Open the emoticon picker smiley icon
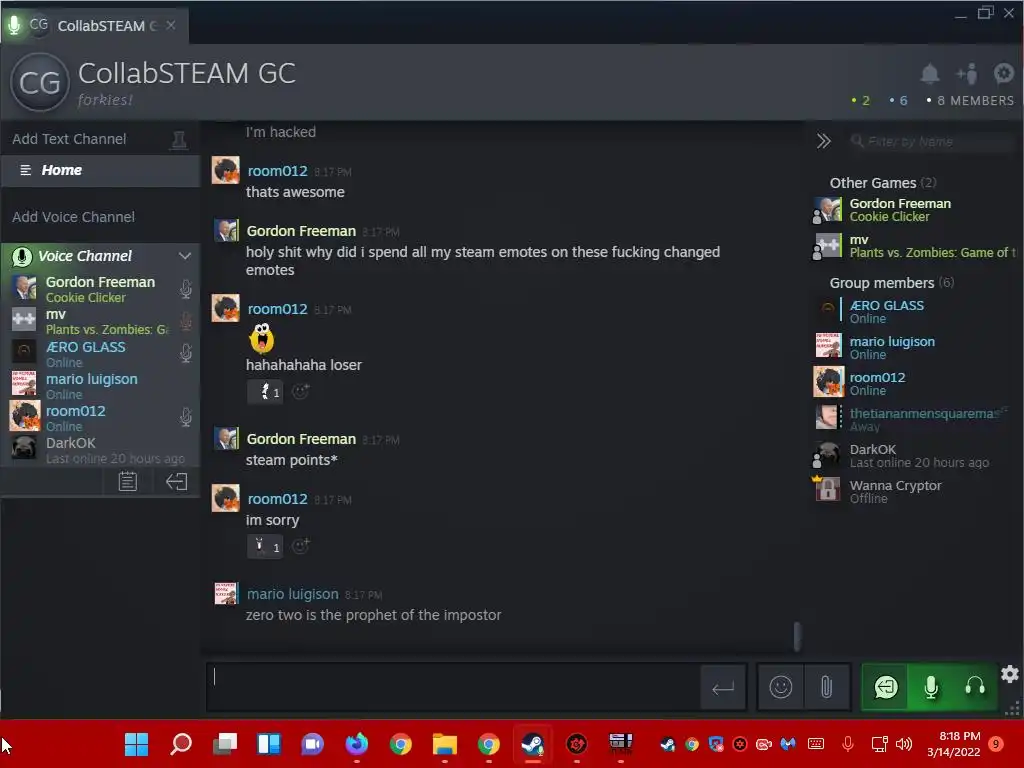 click(x=780, y=687)
